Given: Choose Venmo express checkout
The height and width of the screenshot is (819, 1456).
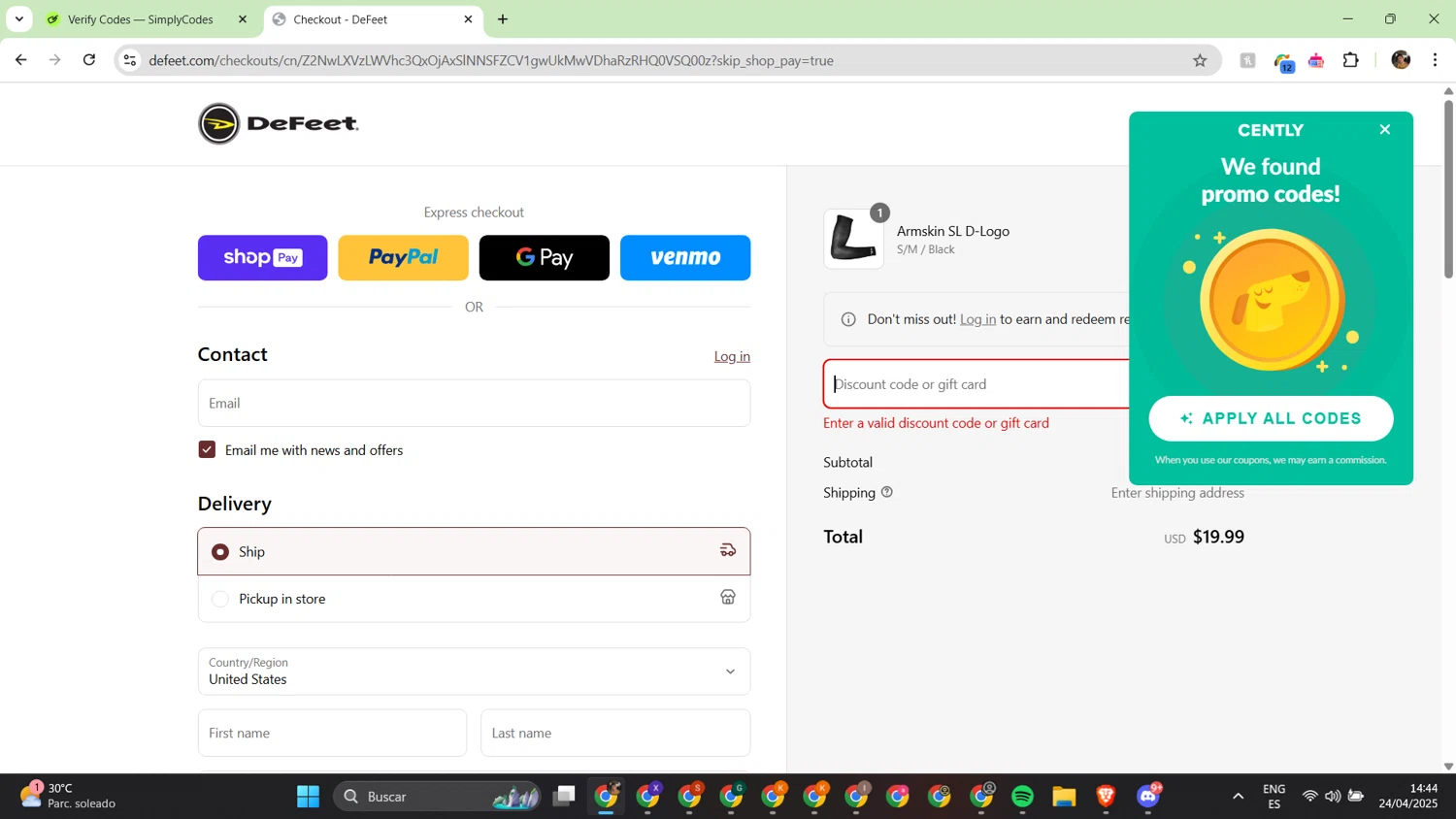Looking at the screenshot, I should click(685, 257).
